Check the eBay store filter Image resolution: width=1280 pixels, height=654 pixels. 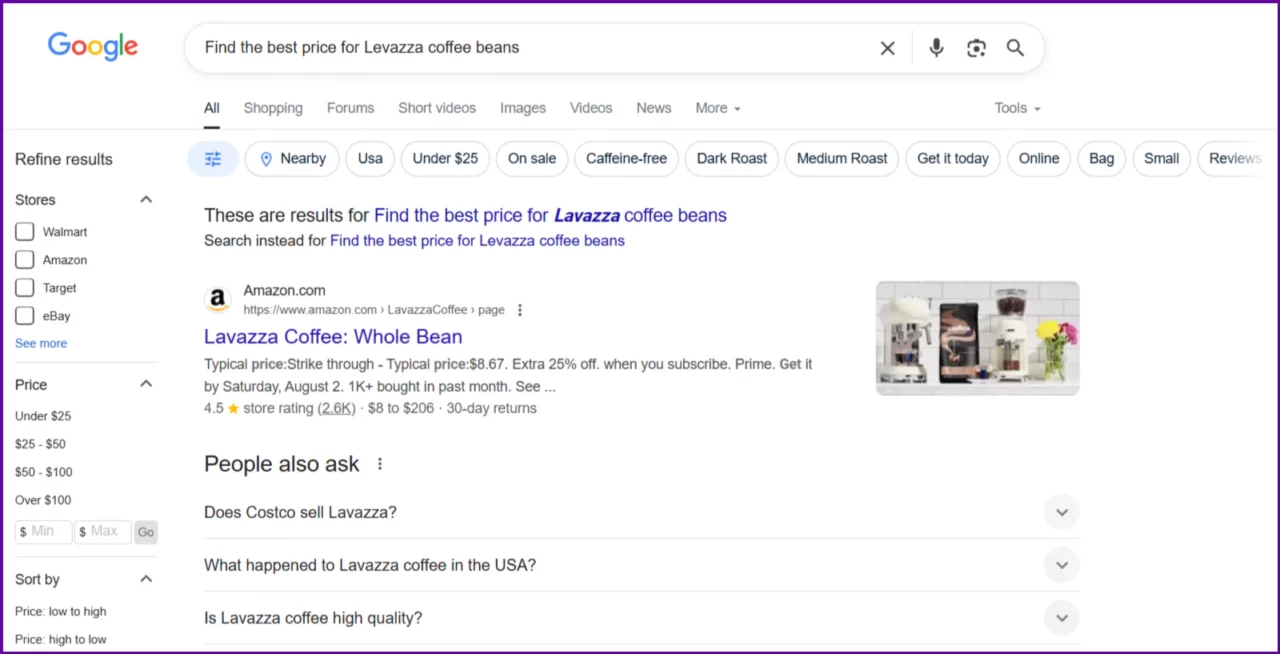click(x=24, y=315)
